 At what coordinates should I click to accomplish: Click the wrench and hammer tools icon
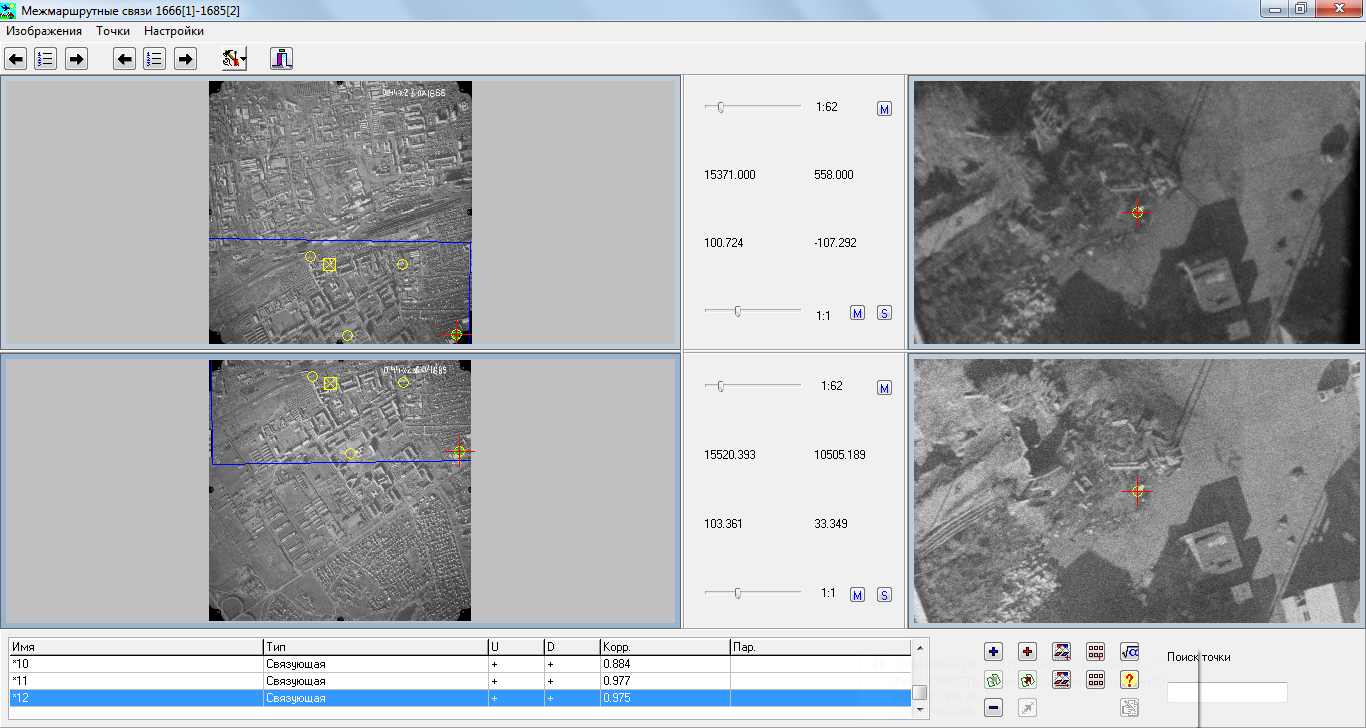click(231, 60)
